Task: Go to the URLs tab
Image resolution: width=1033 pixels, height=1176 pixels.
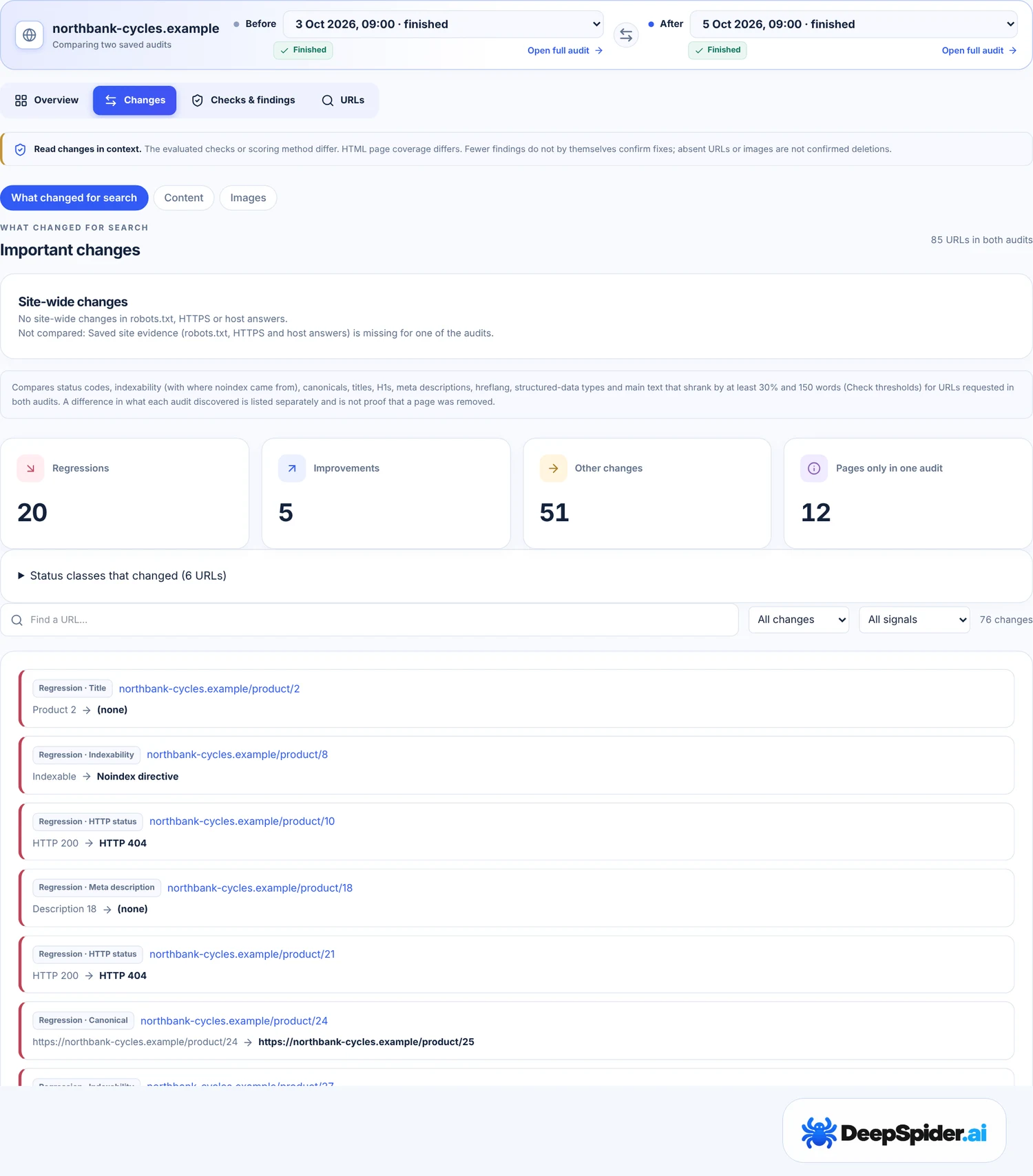Action: pyautogui.click(x=343, y=101)
